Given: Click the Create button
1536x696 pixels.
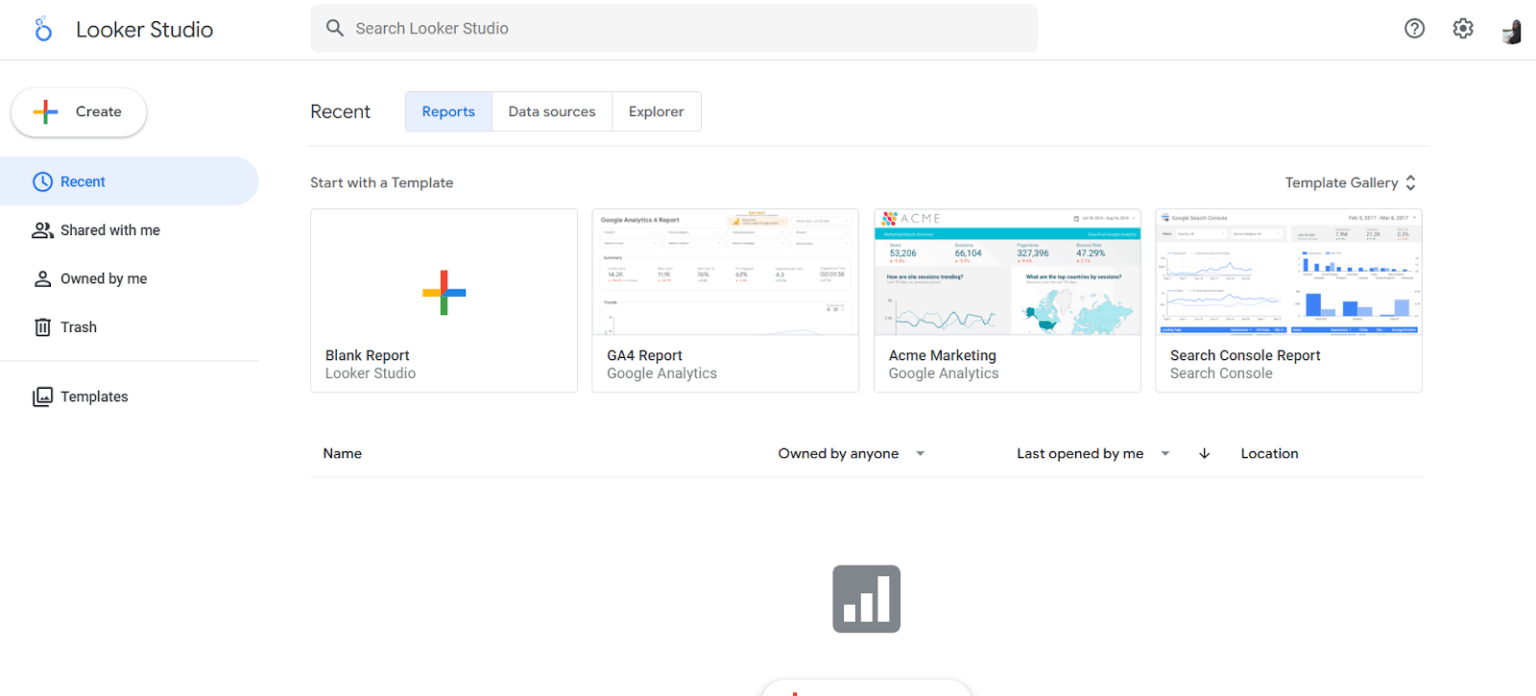Looking at the screenshot, I should click(78, 112).
